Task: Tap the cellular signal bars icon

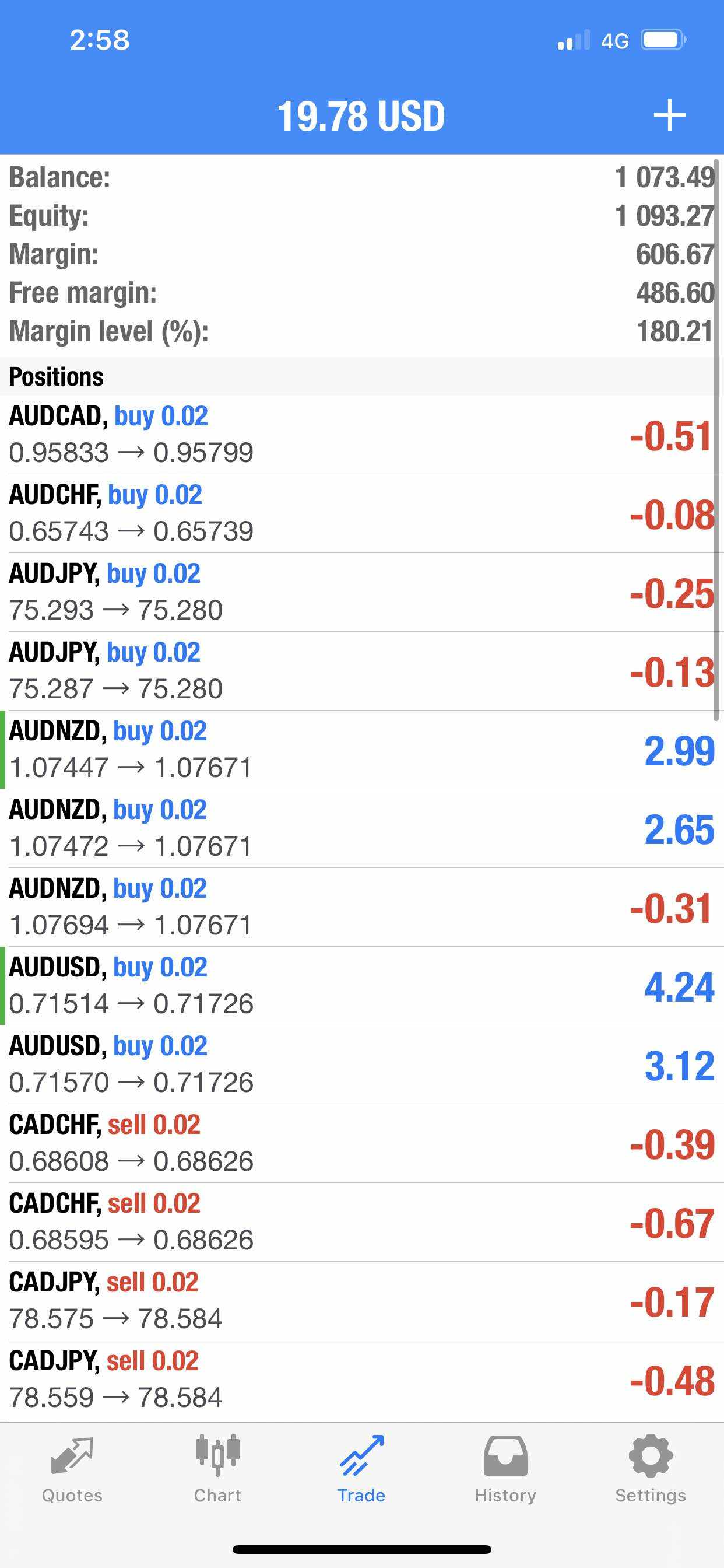Action: tap(573, 40)
